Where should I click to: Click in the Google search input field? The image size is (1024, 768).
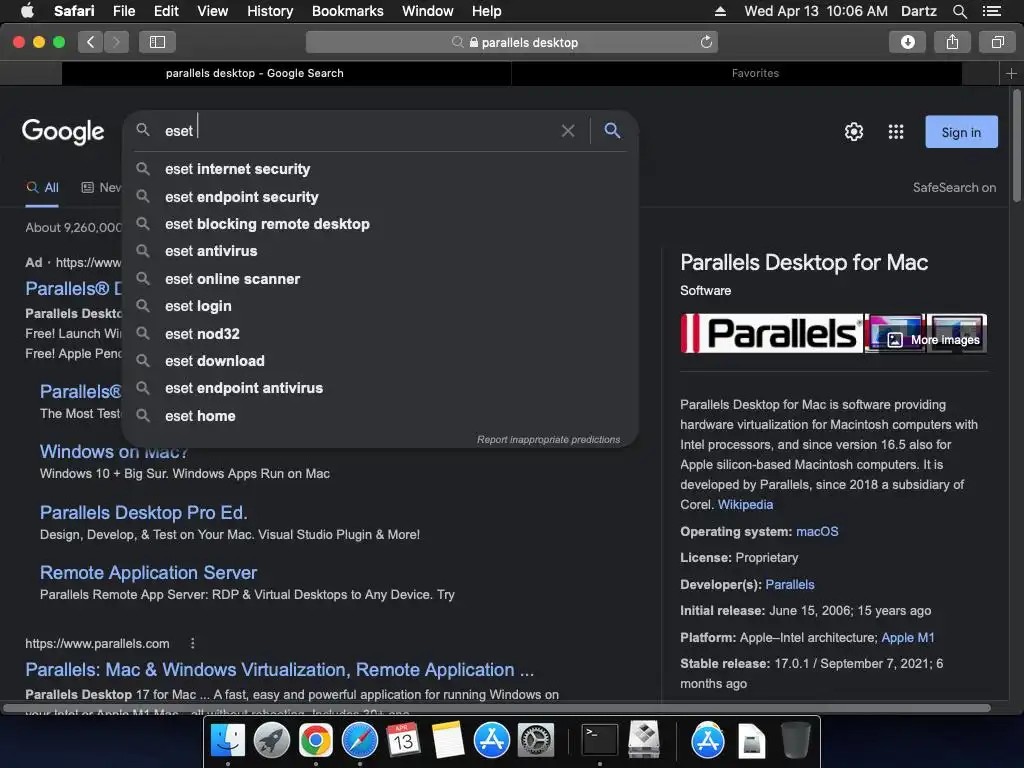359,131
